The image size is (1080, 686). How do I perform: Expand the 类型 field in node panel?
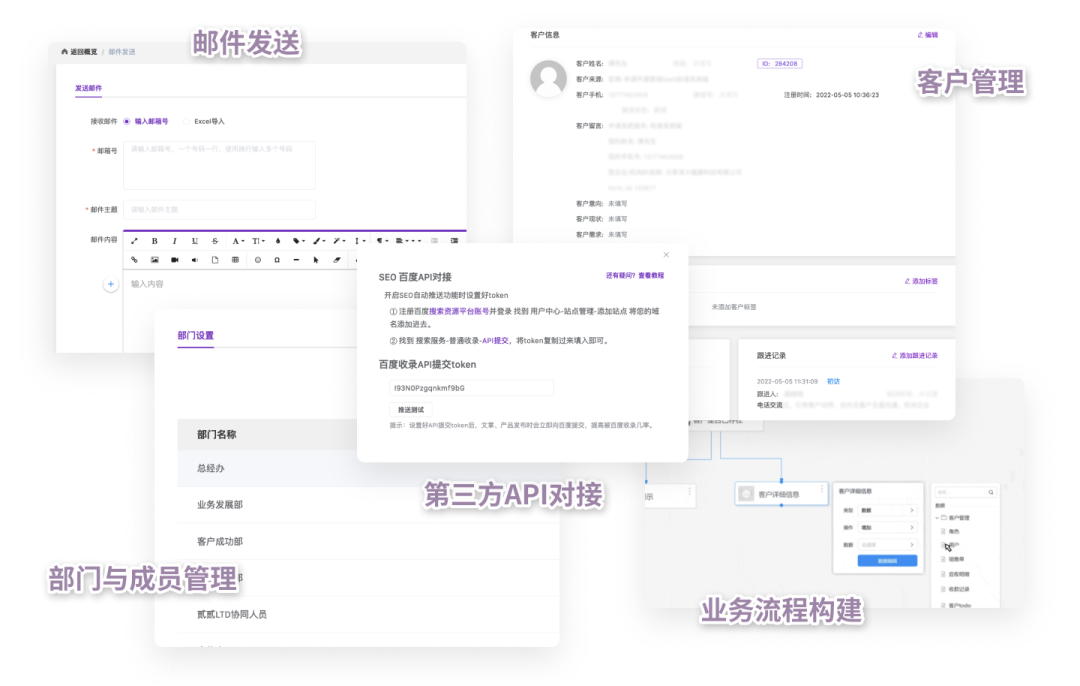(x=887, y=511)
